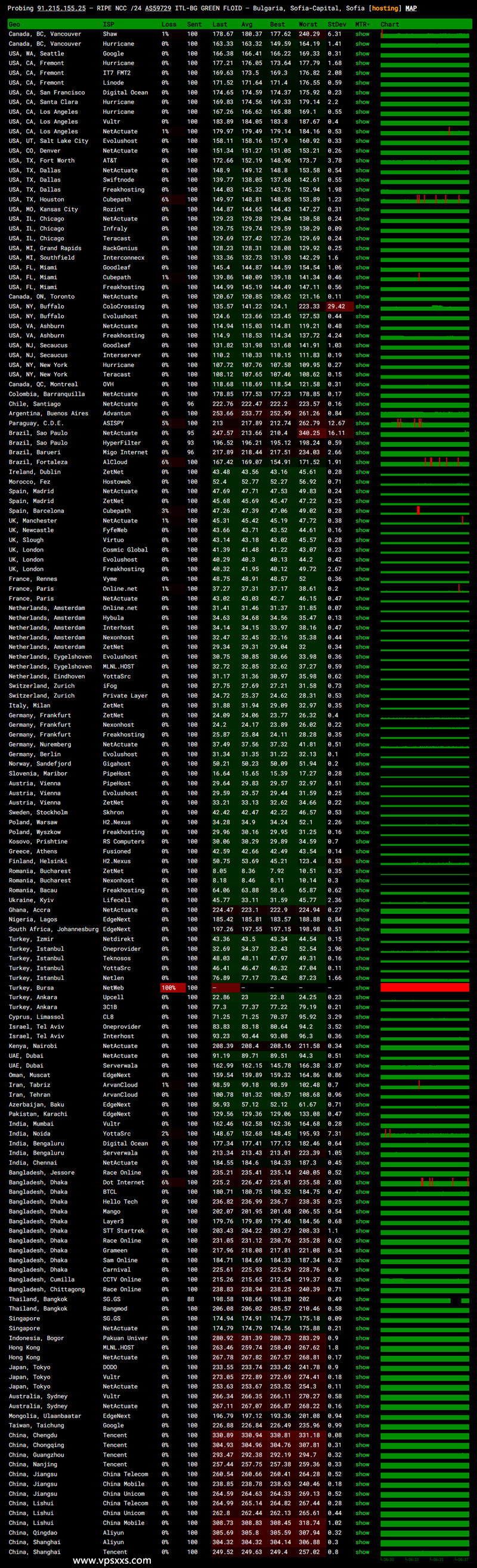Show MTR for Mongolia Ulaanbaatar EdgeNext row
This screenshot has width=477, height=1568.
tap(363, 1416)
